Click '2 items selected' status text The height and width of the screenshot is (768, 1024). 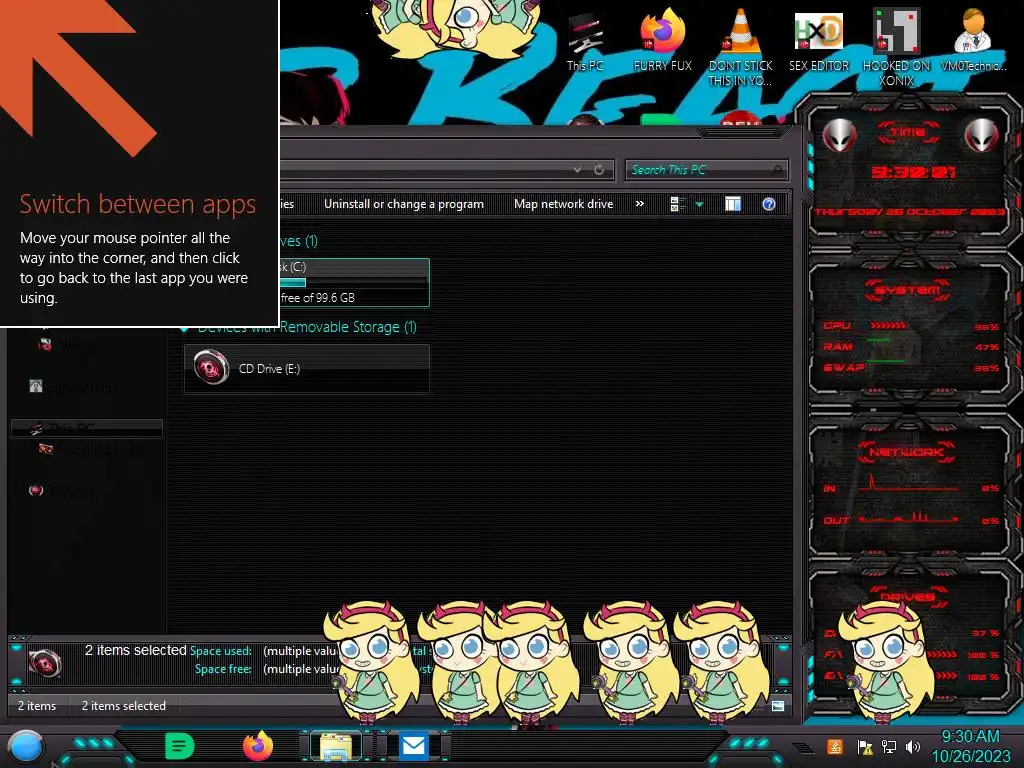point(123,706)
